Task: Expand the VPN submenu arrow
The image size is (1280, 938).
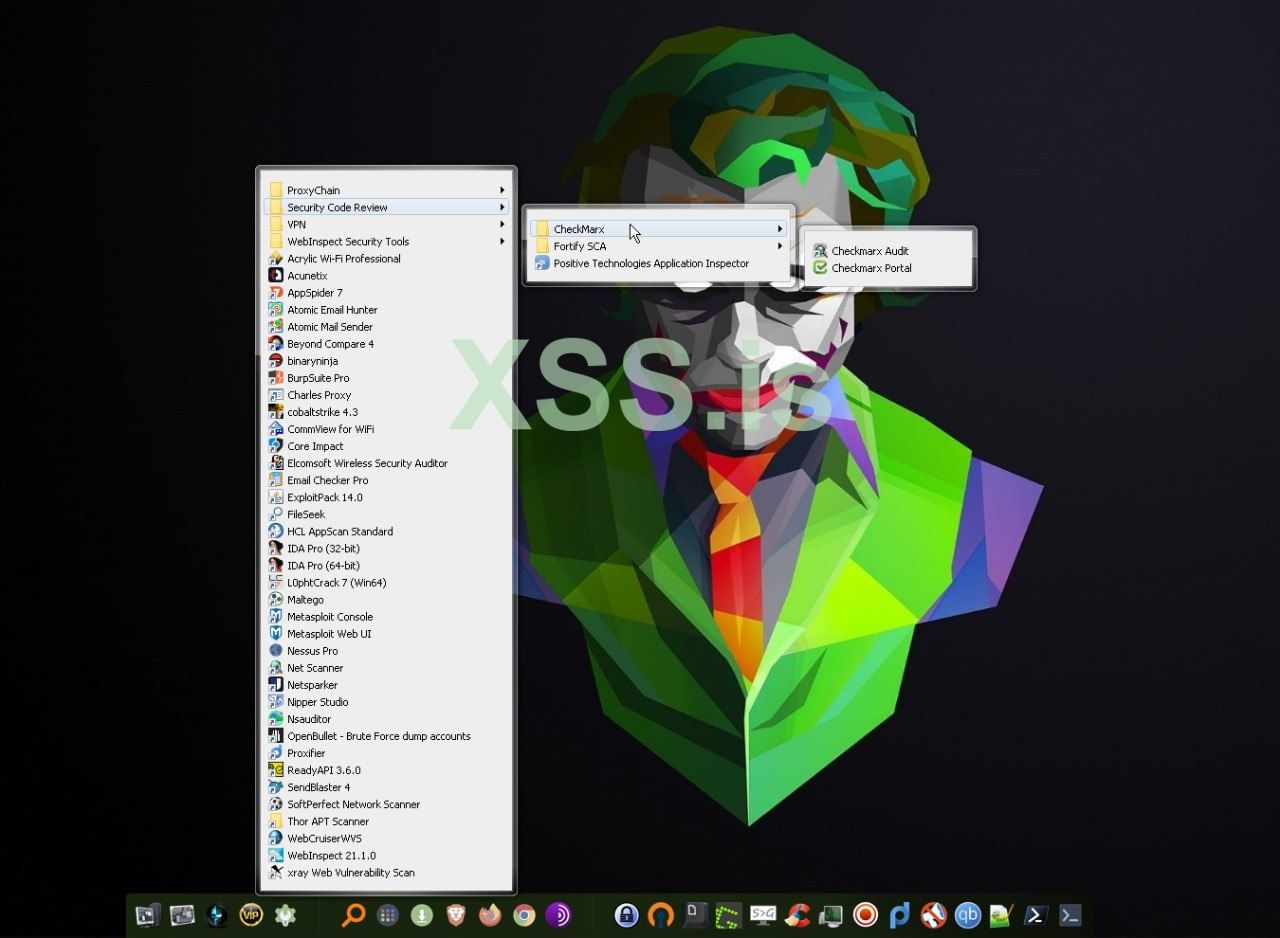Action: click(502, 224)
